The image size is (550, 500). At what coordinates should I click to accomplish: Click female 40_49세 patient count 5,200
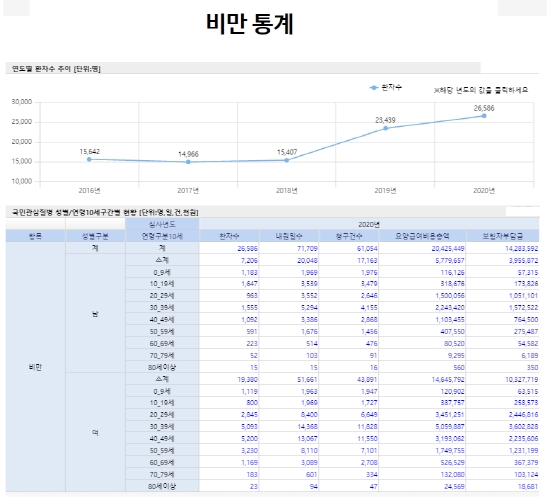point(249,439)
